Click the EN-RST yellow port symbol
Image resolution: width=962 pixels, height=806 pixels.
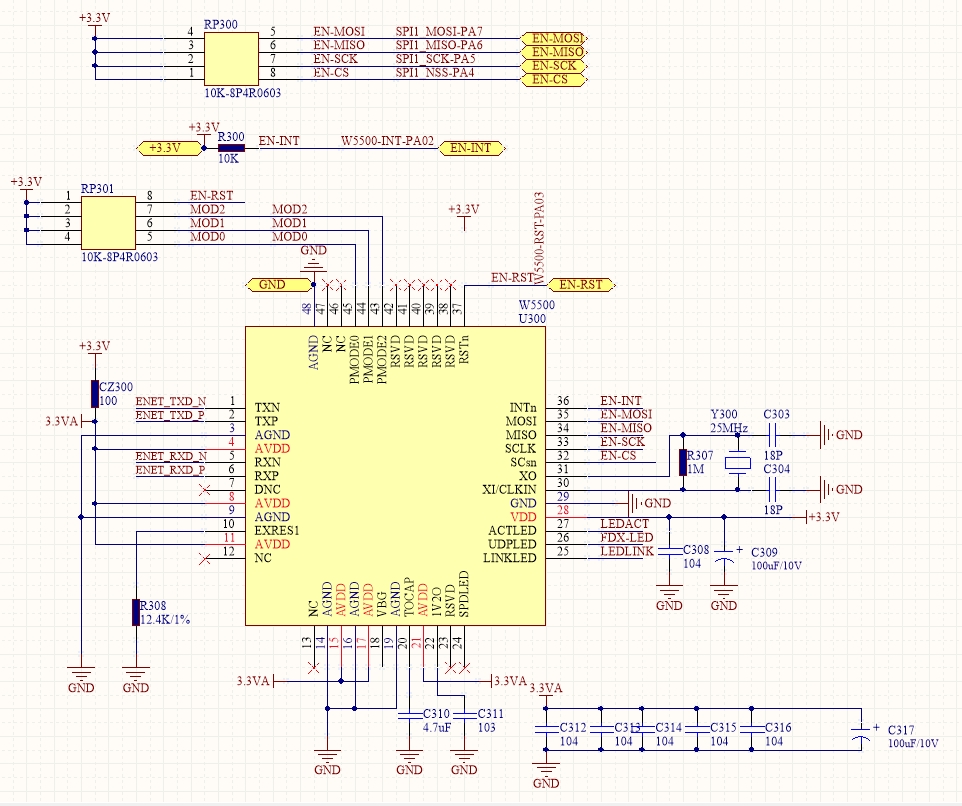click(580, 285)
